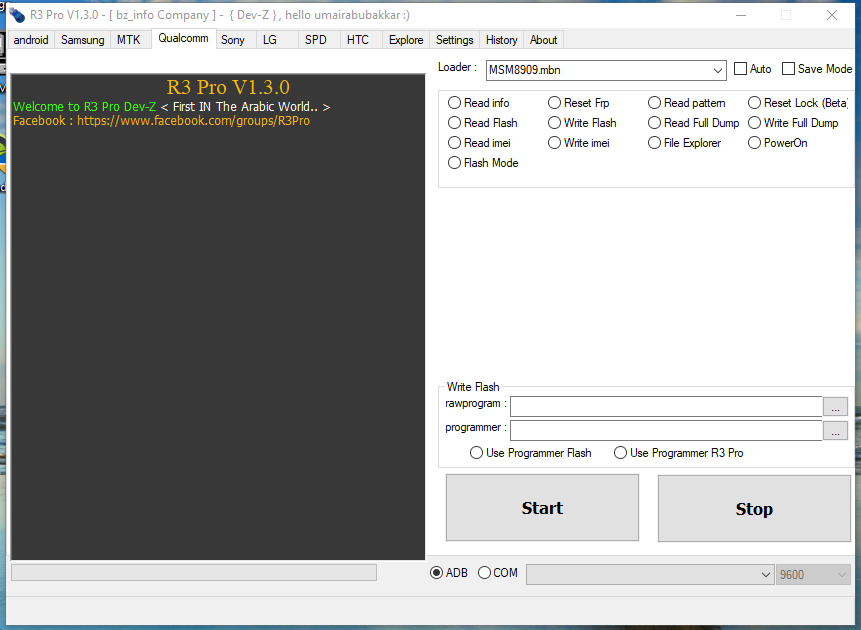Select the PowerOn option

coord(778,143)
